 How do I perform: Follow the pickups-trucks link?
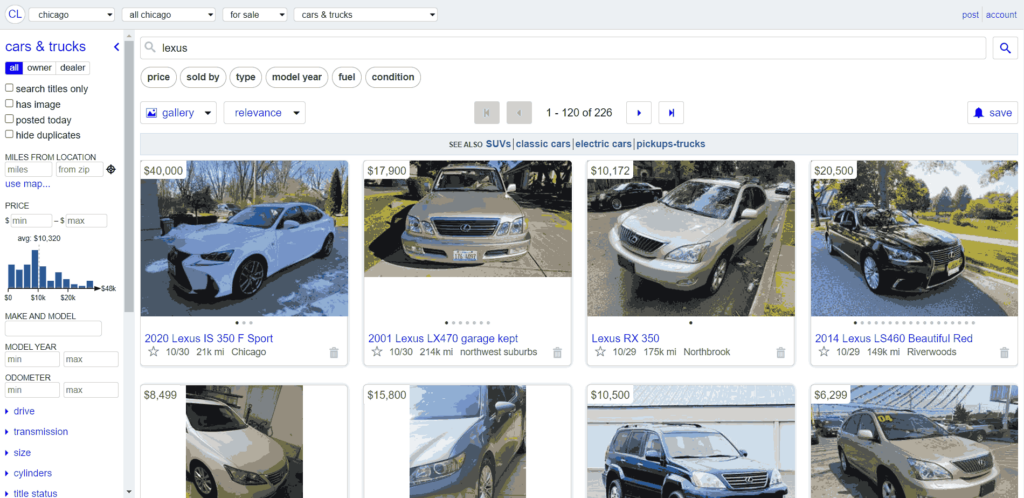click(671, 144)
